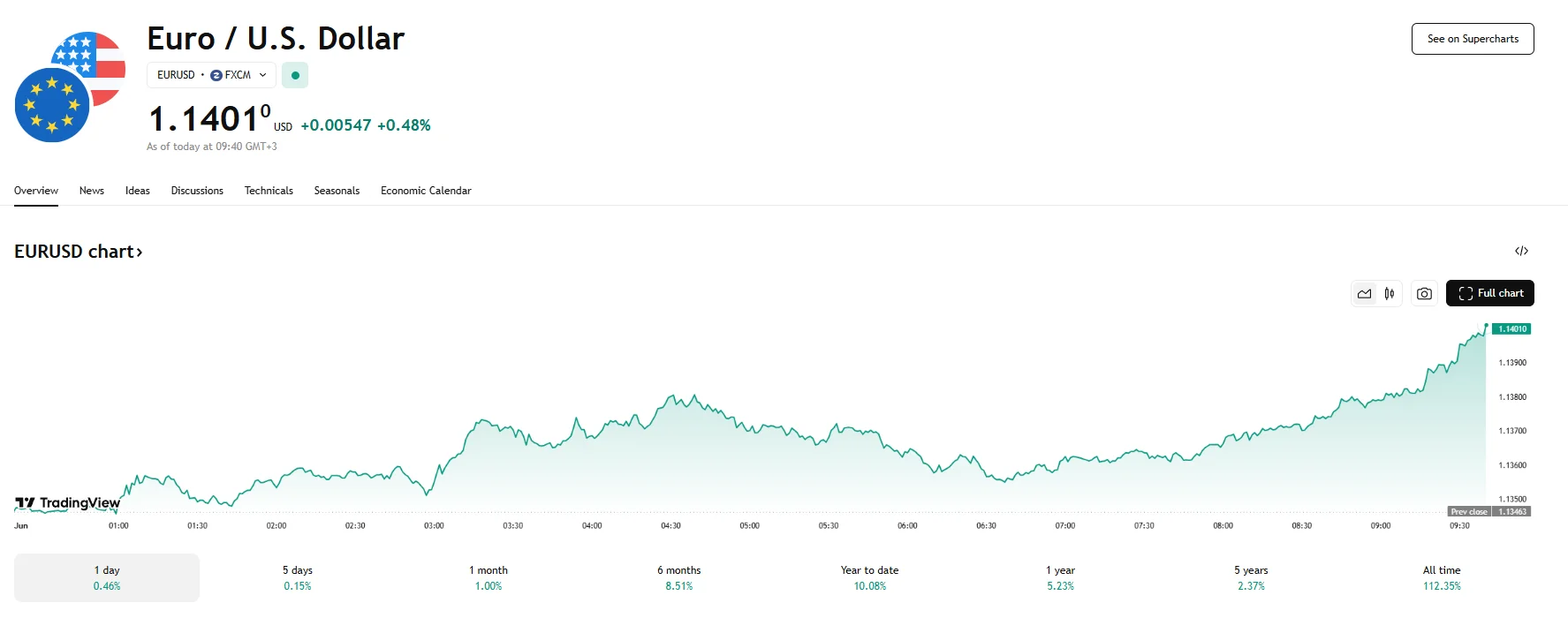The width and height of the screenshot is (1568, 633).
Task: Click the green market status dot
Action: point(295,76)
